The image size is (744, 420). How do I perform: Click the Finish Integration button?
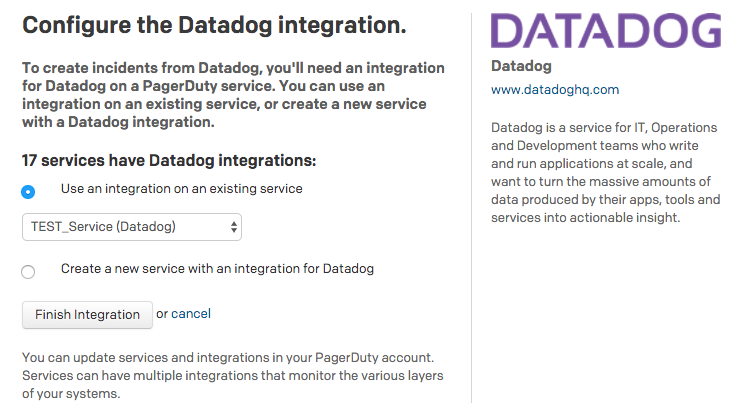pos(87,315)
